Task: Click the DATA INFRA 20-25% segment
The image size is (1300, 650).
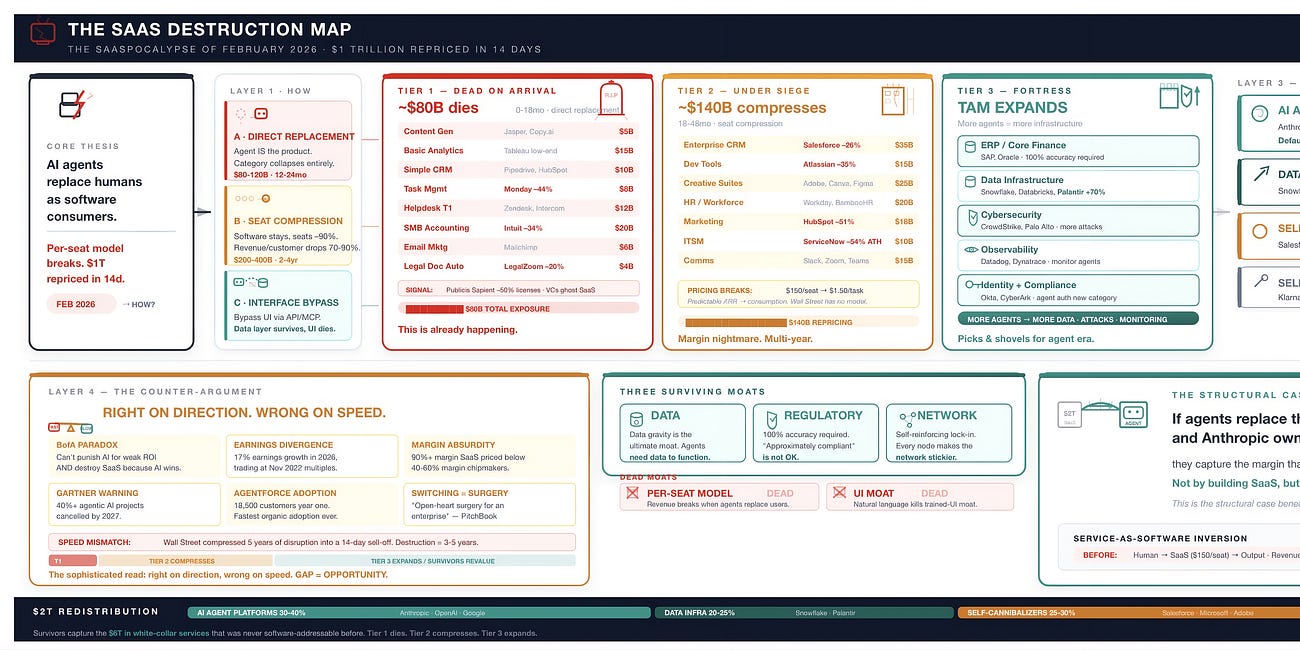Action: [x=803, y=612]
